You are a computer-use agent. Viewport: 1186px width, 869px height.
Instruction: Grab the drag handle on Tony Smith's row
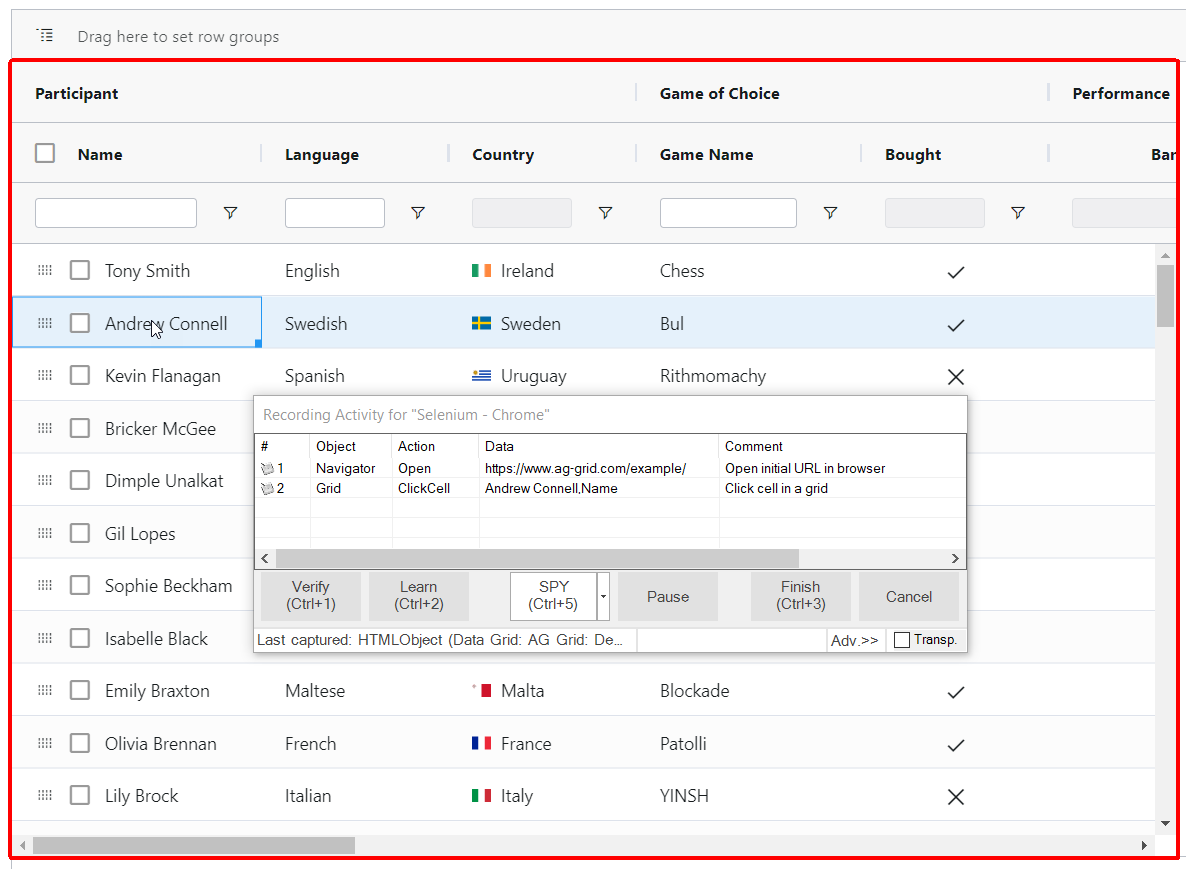pos(44,270)
